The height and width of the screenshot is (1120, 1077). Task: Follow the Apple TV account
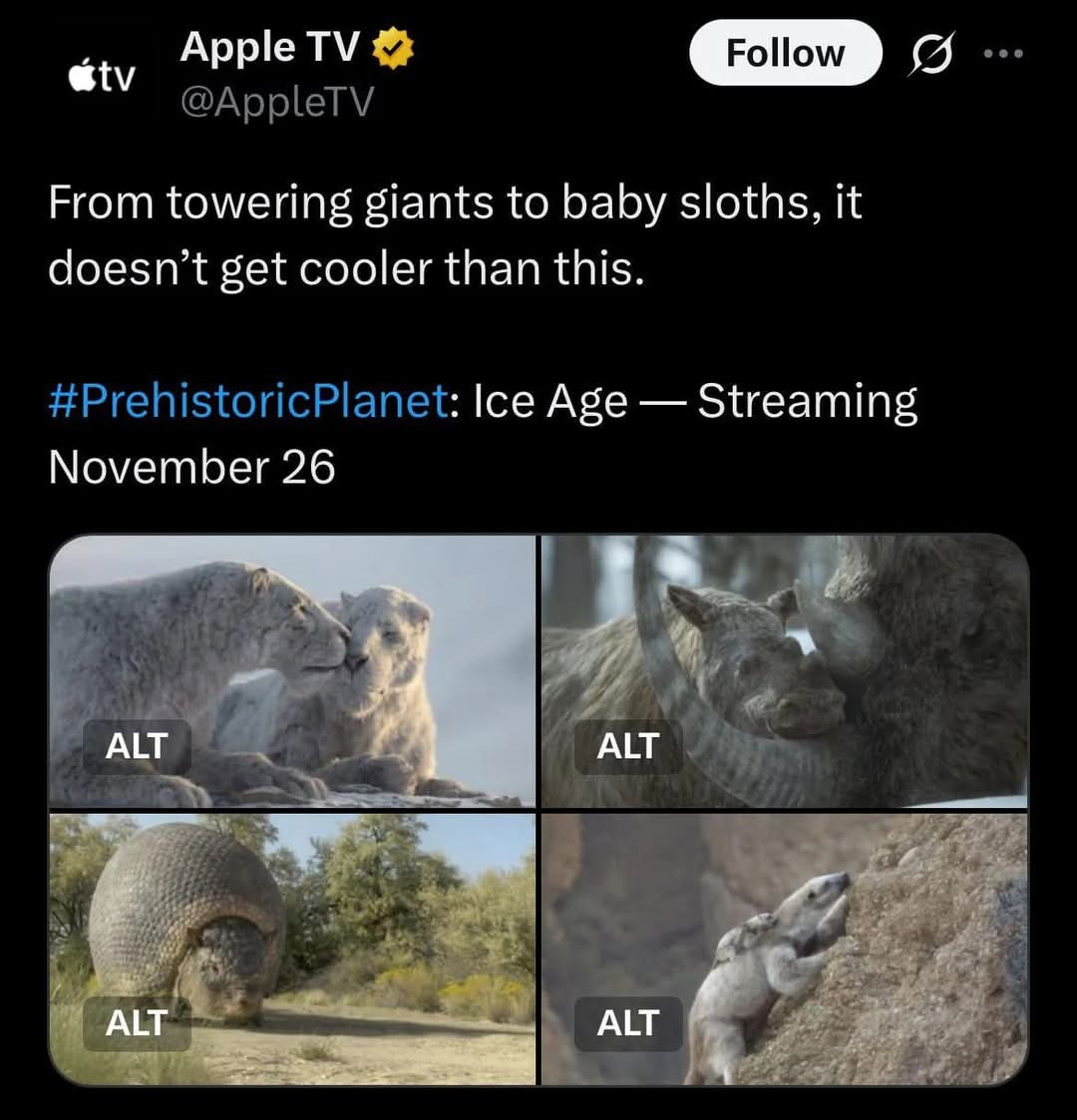pos(785,53)
